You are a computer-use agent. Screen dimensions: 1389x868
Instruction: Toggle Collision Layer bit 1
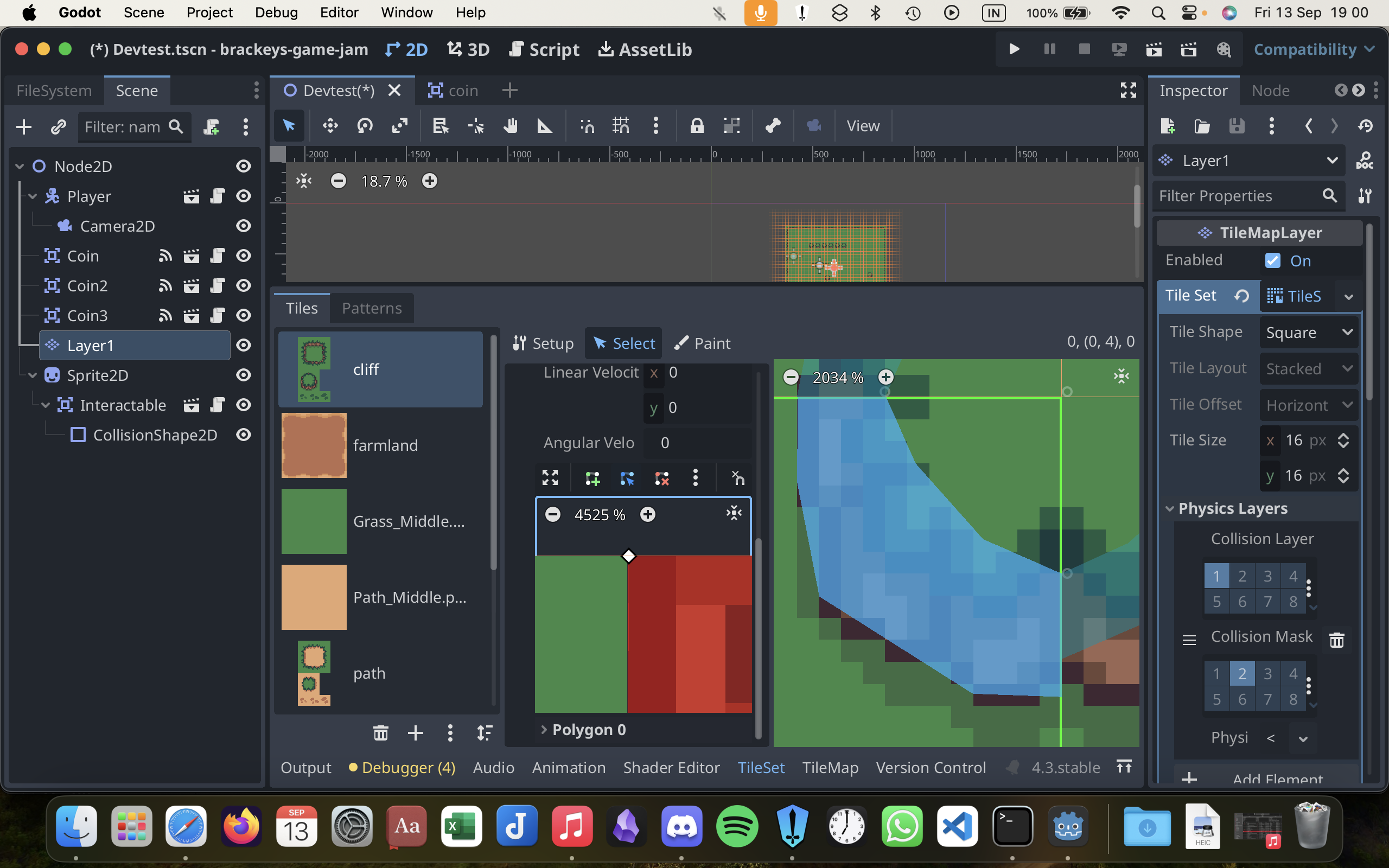point(1216,576)
